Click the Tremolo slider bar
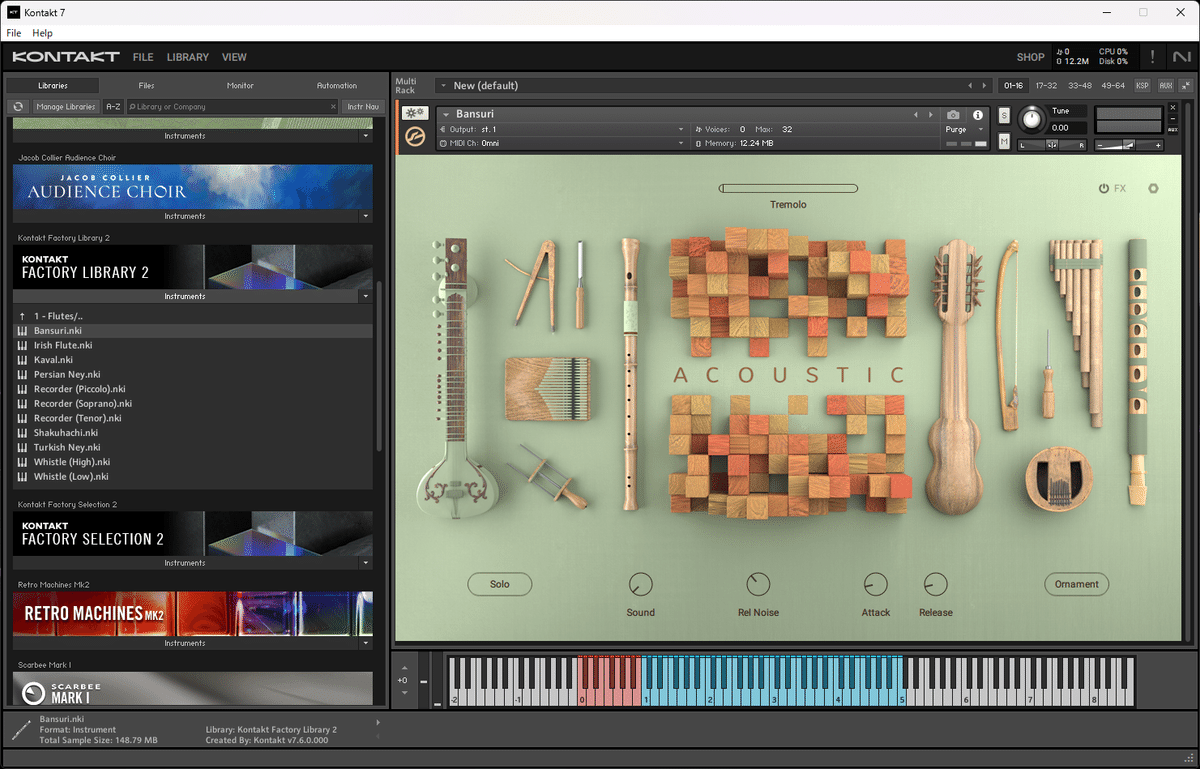 788,188
